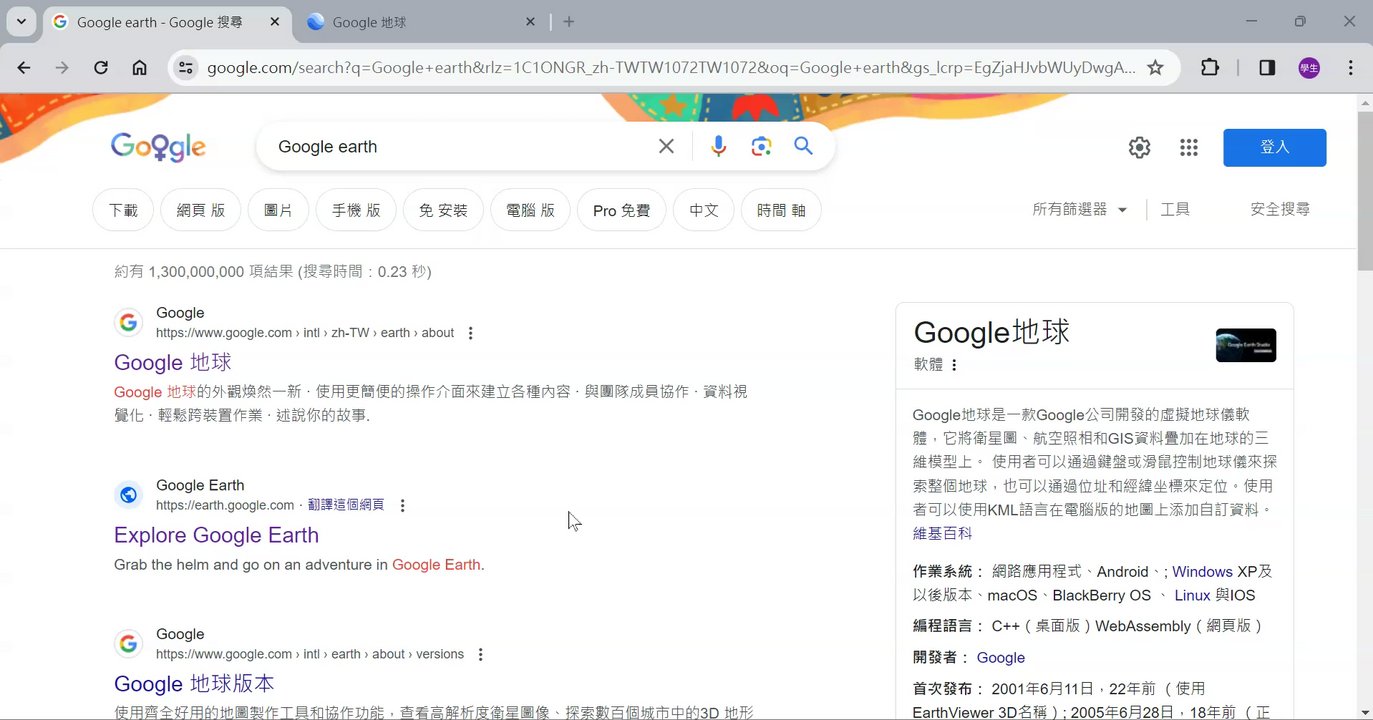The image size is (1373, 720).
Task: Apply the 手機 版 filter chip
Action: click(356, 211)
